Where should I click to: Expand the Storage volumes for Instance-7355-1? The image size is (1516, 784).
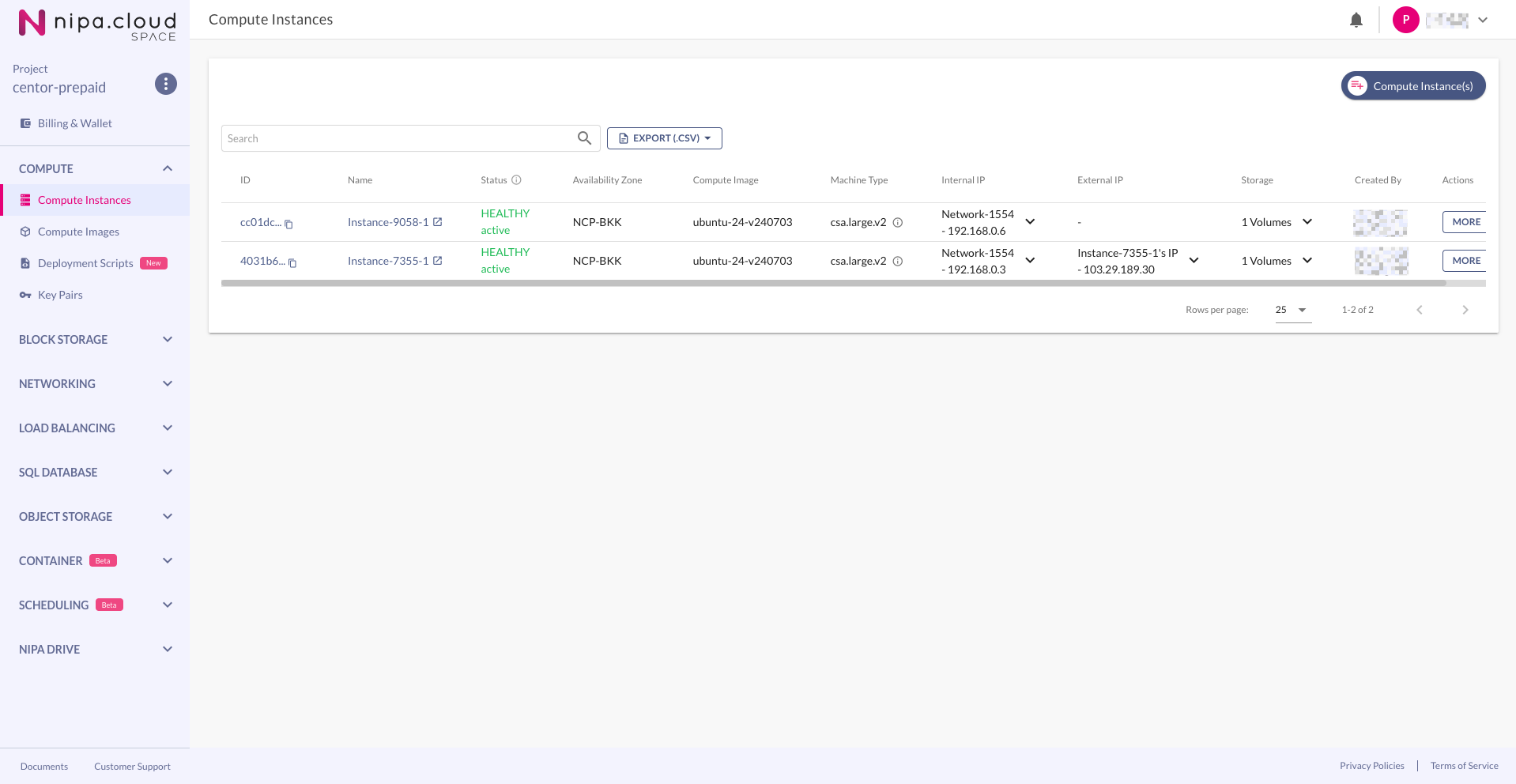point(1307,261)
